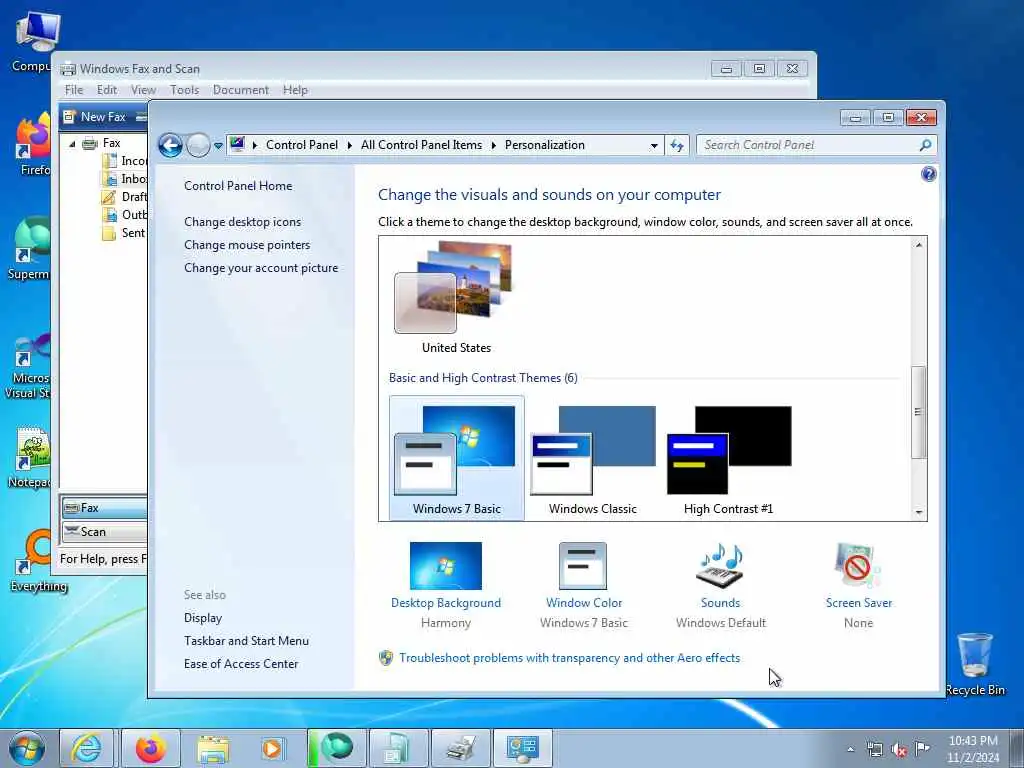Select the High Contrast #1 theme
This screenshot has width=1024, height=768.
click(x=728, y=458)
